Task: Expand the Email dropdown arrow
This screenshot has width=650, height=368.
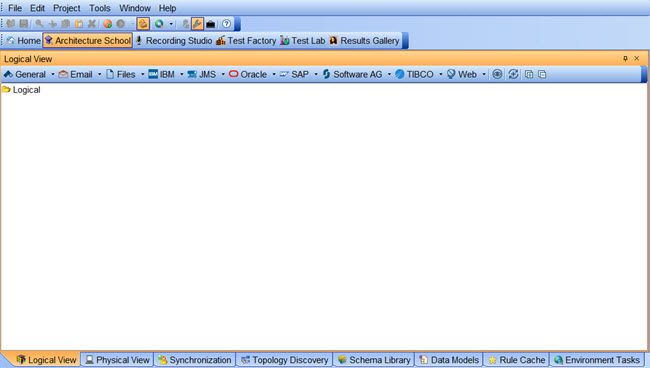Action: [99, 75]
